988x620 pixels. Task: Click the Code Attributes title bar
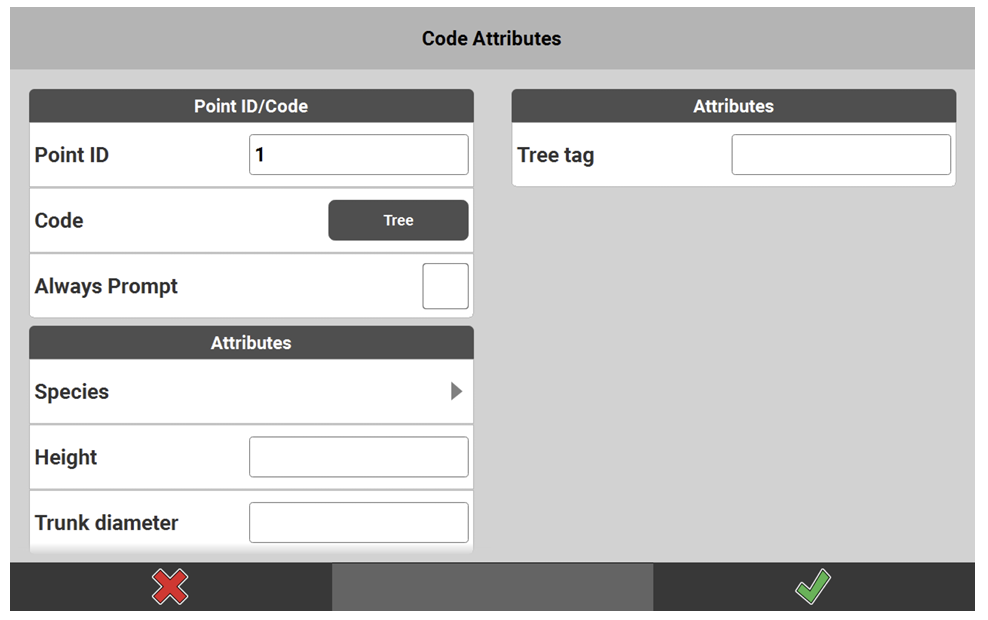click(492, 39)
